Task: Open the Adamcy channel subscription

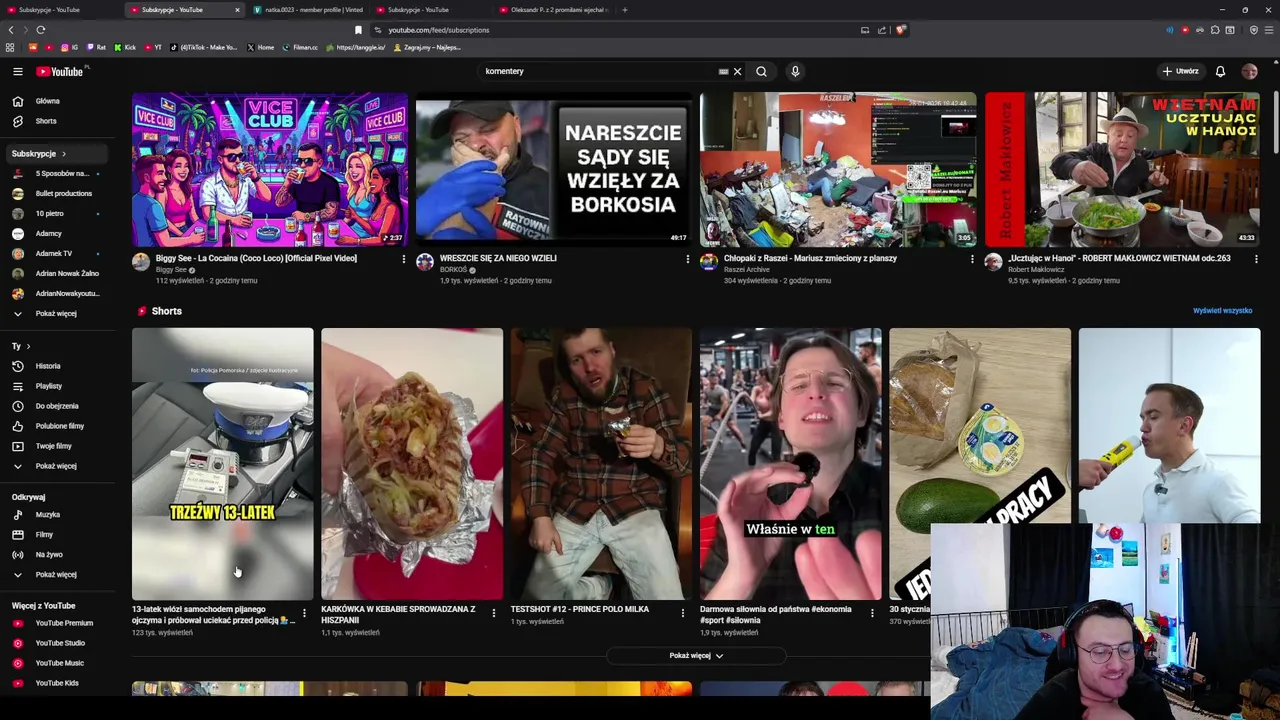Action: (55, 234)
